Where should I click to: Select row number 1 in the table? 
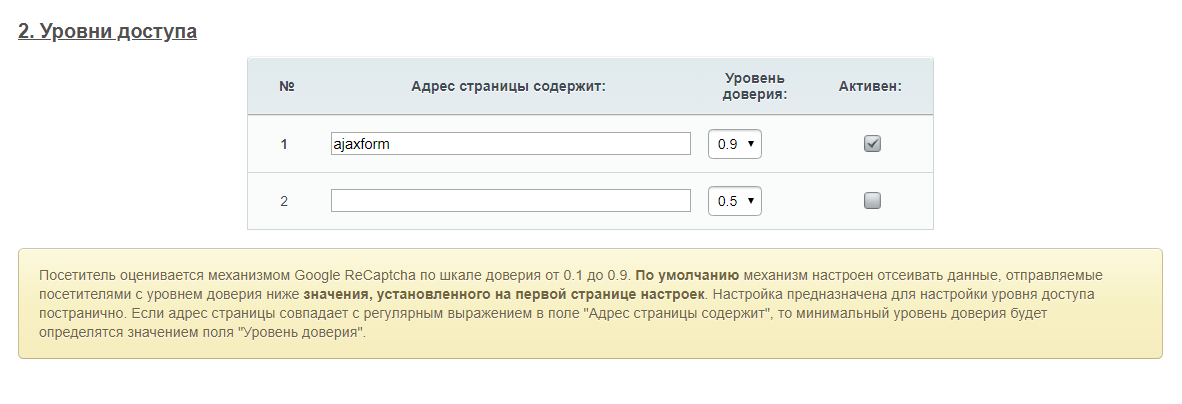coord(284,144)
